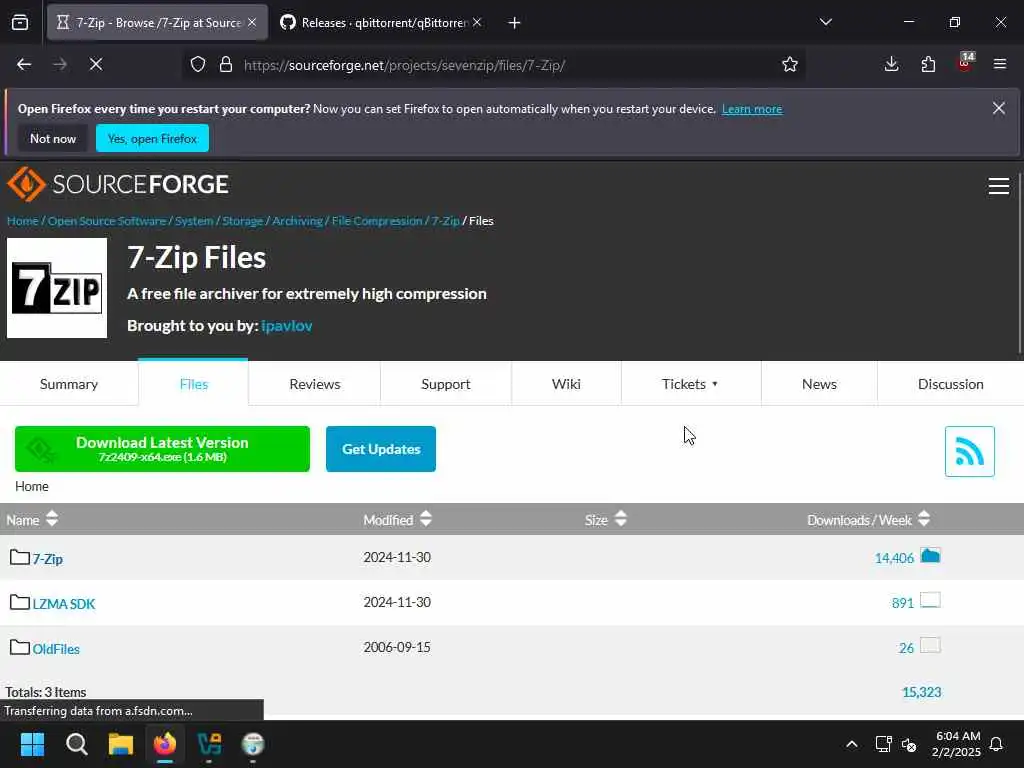Open the OldFiles folder
Viewport: 1024px width, 768px height.
point(56,649)
